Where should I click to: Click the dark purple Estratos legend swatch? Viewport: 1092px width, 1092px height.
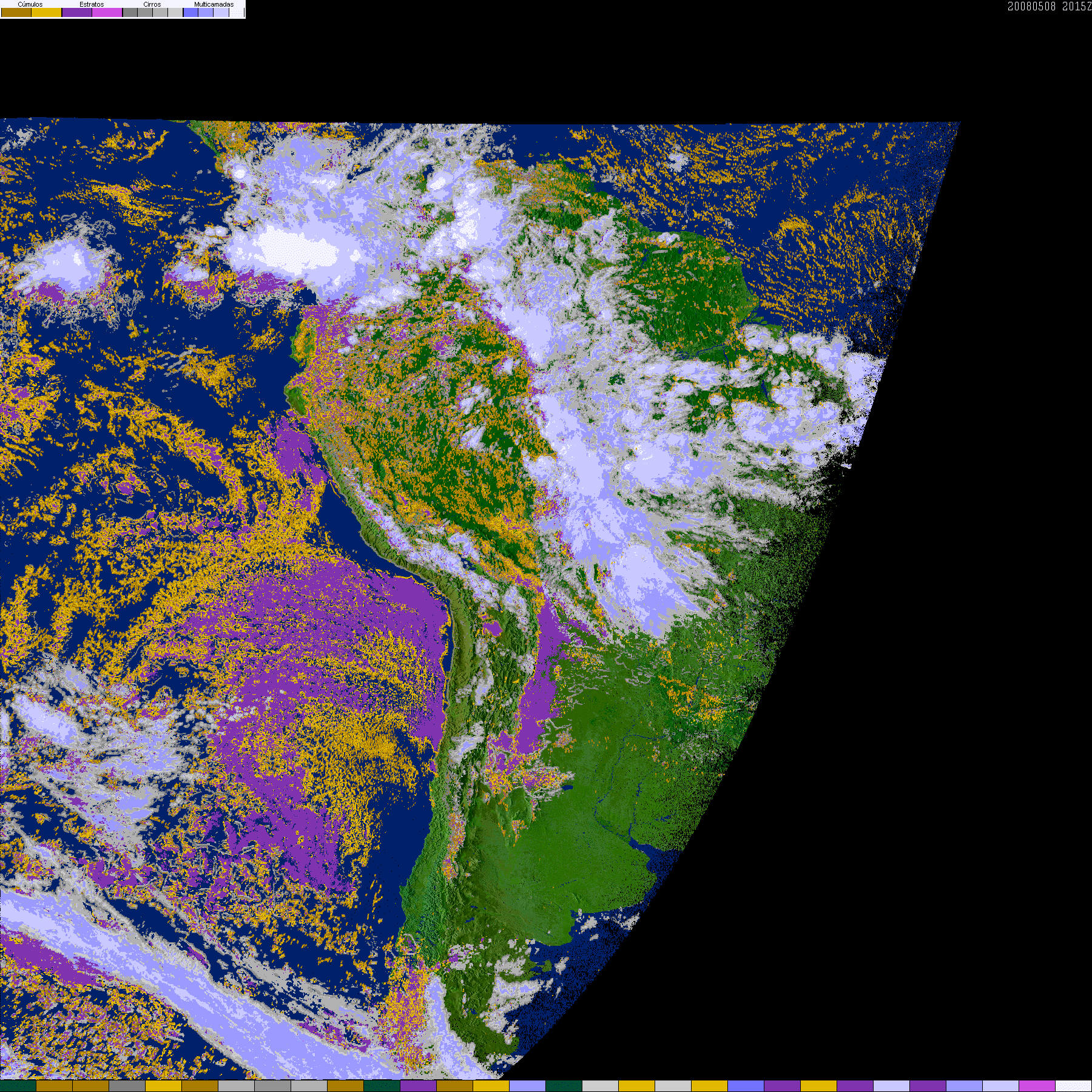pyautogui.click(x=77, y=12)
